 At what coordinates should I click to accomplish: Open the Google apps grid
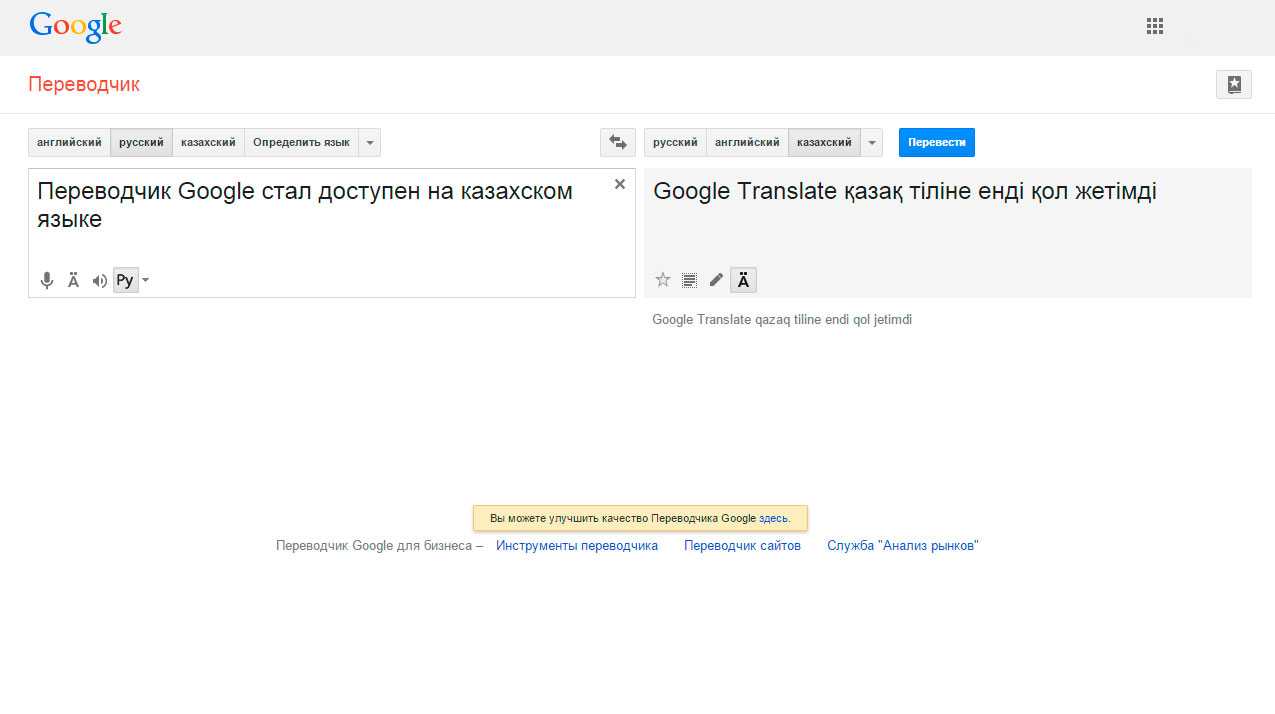tap(1155, 27)
